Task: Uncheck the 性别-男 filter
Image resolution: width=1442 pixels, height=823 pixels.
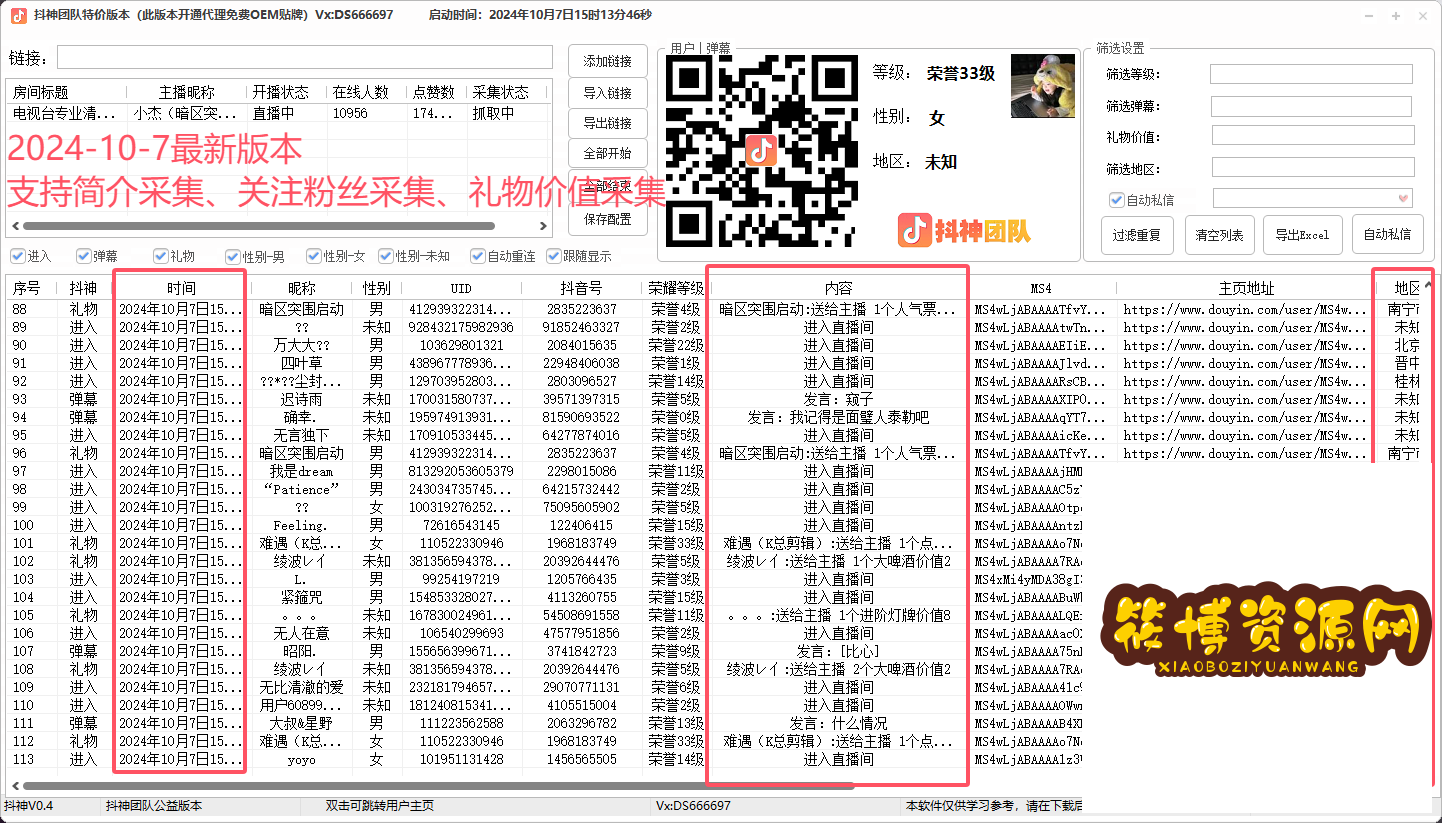Action: coord(232,256)
